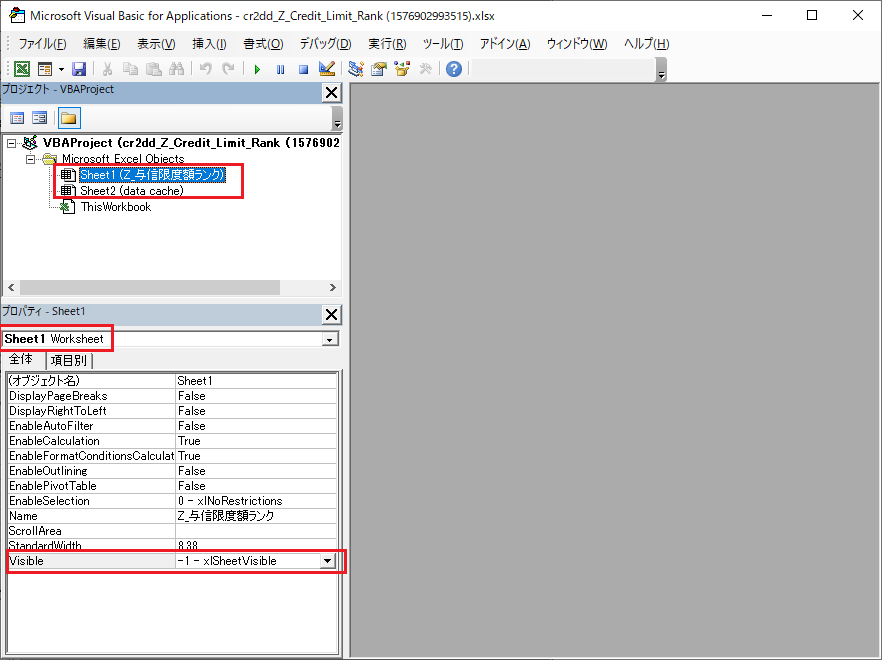Screen dimensions: 882x660
Task: Toggle Folders view in Project panel
Action: (x=69, y=118)
